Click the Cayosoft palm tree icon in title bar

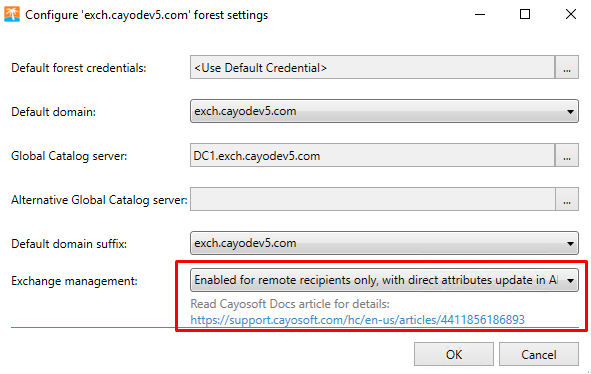pos(12,14)
